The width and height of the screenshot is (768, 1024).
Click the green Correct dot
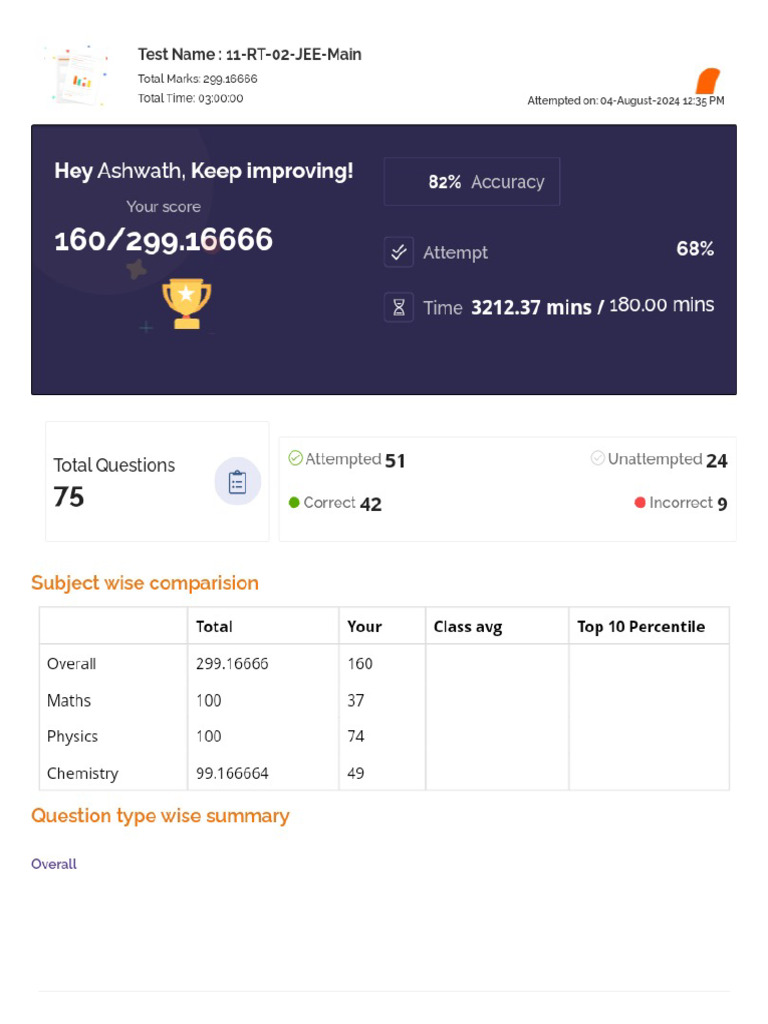click(x=294, y=502)
